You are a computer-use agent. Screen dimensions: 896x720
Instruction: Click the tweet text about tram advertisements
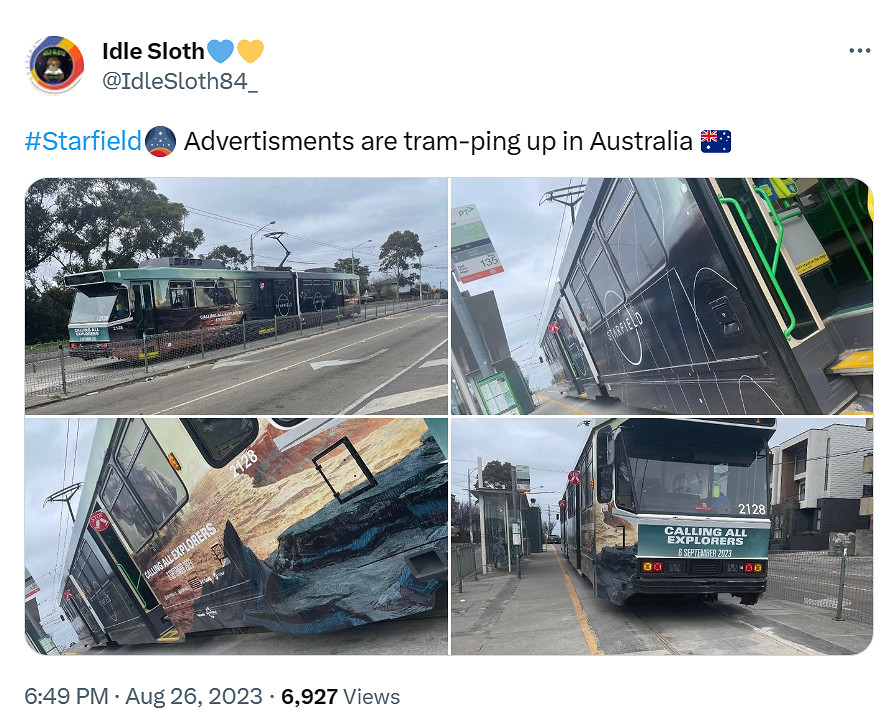[438, 141]
